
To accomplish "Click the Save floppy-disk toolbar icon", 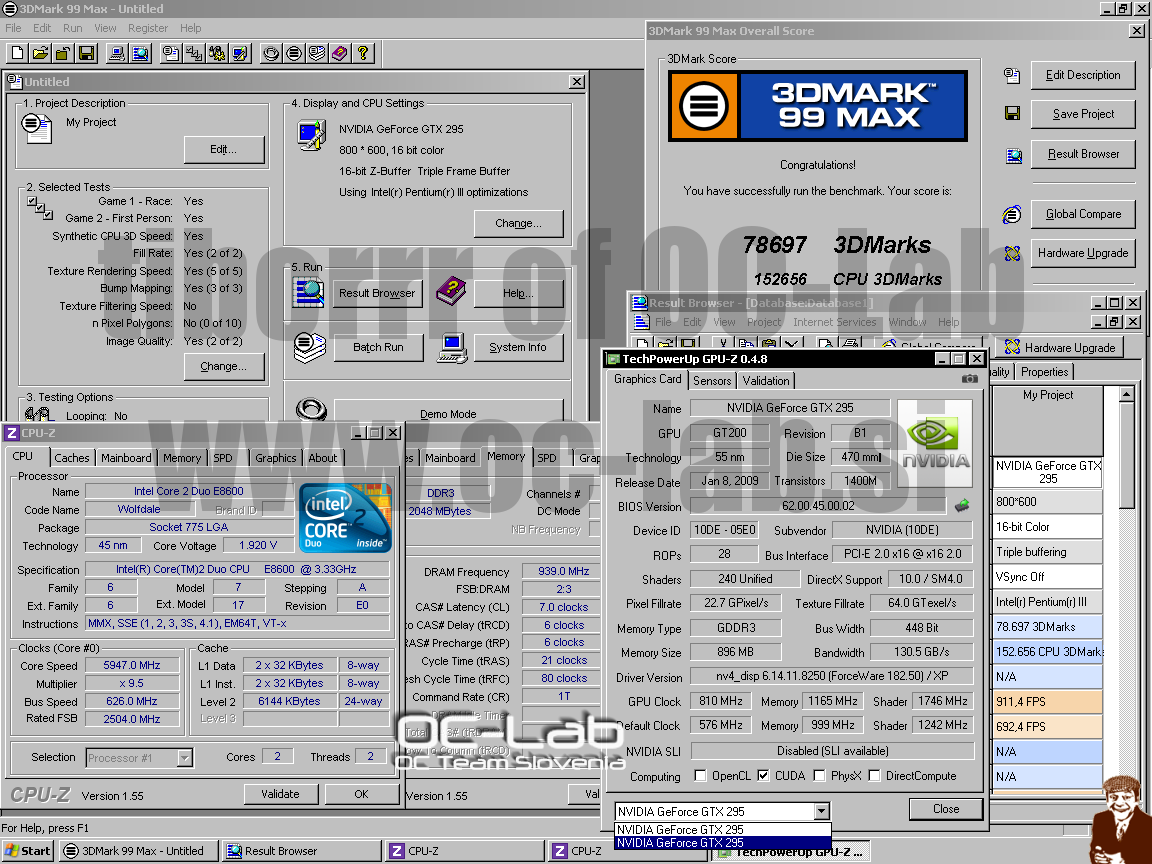I will (x=86, y=54).
